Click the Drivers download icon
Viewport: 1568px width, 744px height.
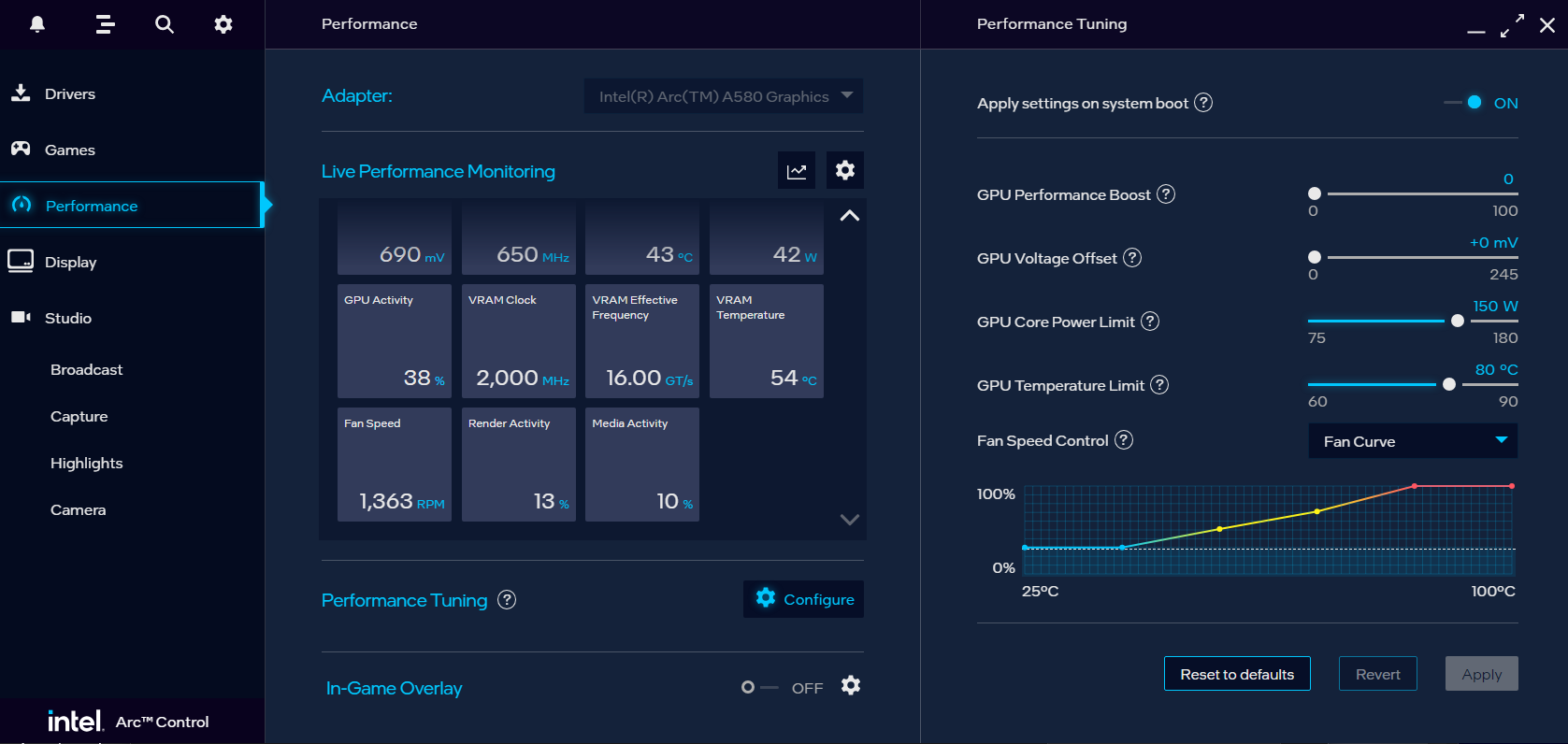tap(21, 93)
